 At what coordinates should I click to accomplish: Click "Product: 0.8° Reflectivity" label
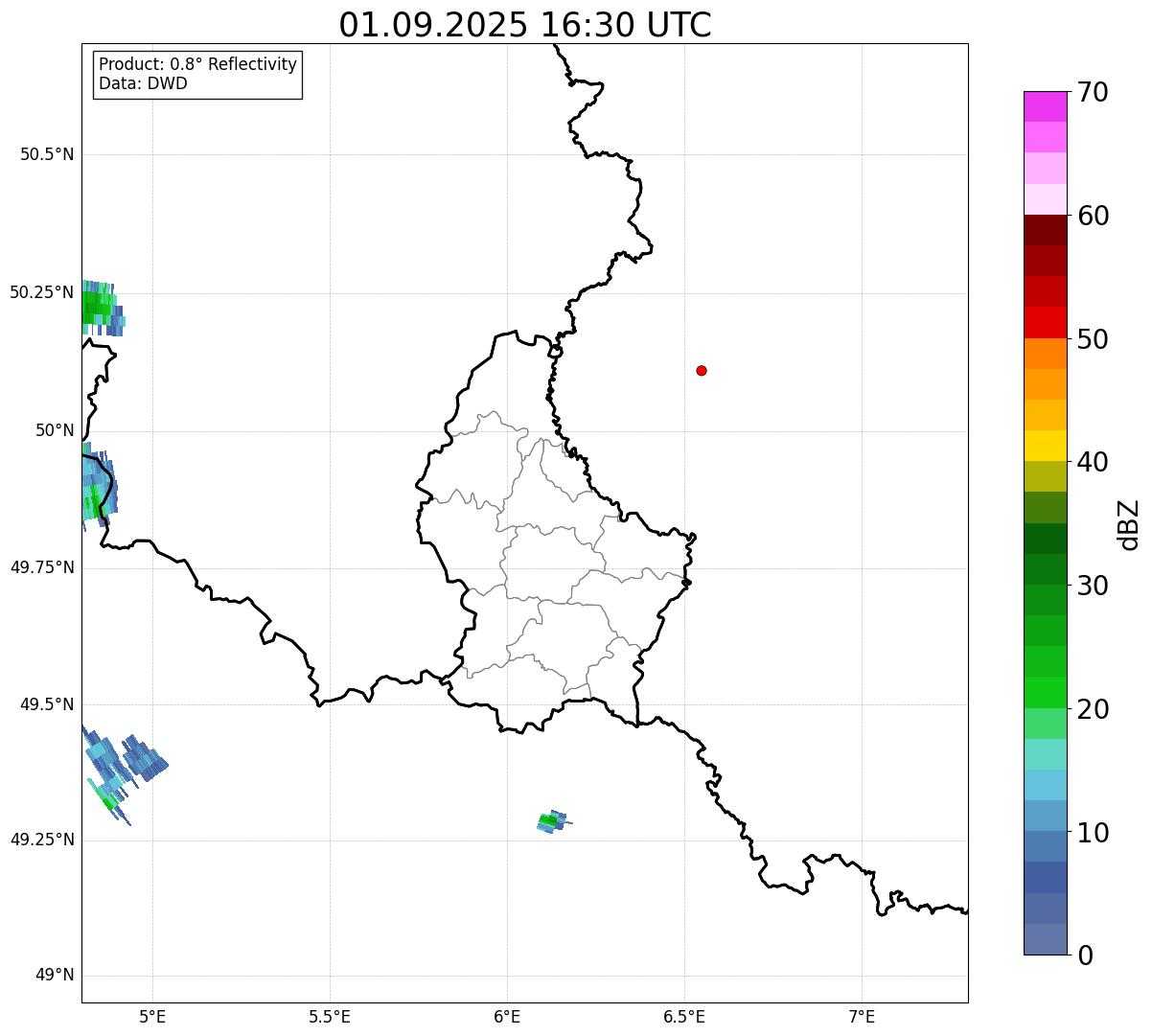[x=198, y=64]
